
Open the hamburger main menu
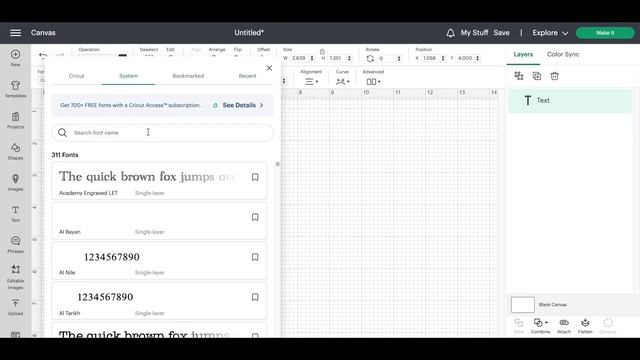[x=16, y=33]
